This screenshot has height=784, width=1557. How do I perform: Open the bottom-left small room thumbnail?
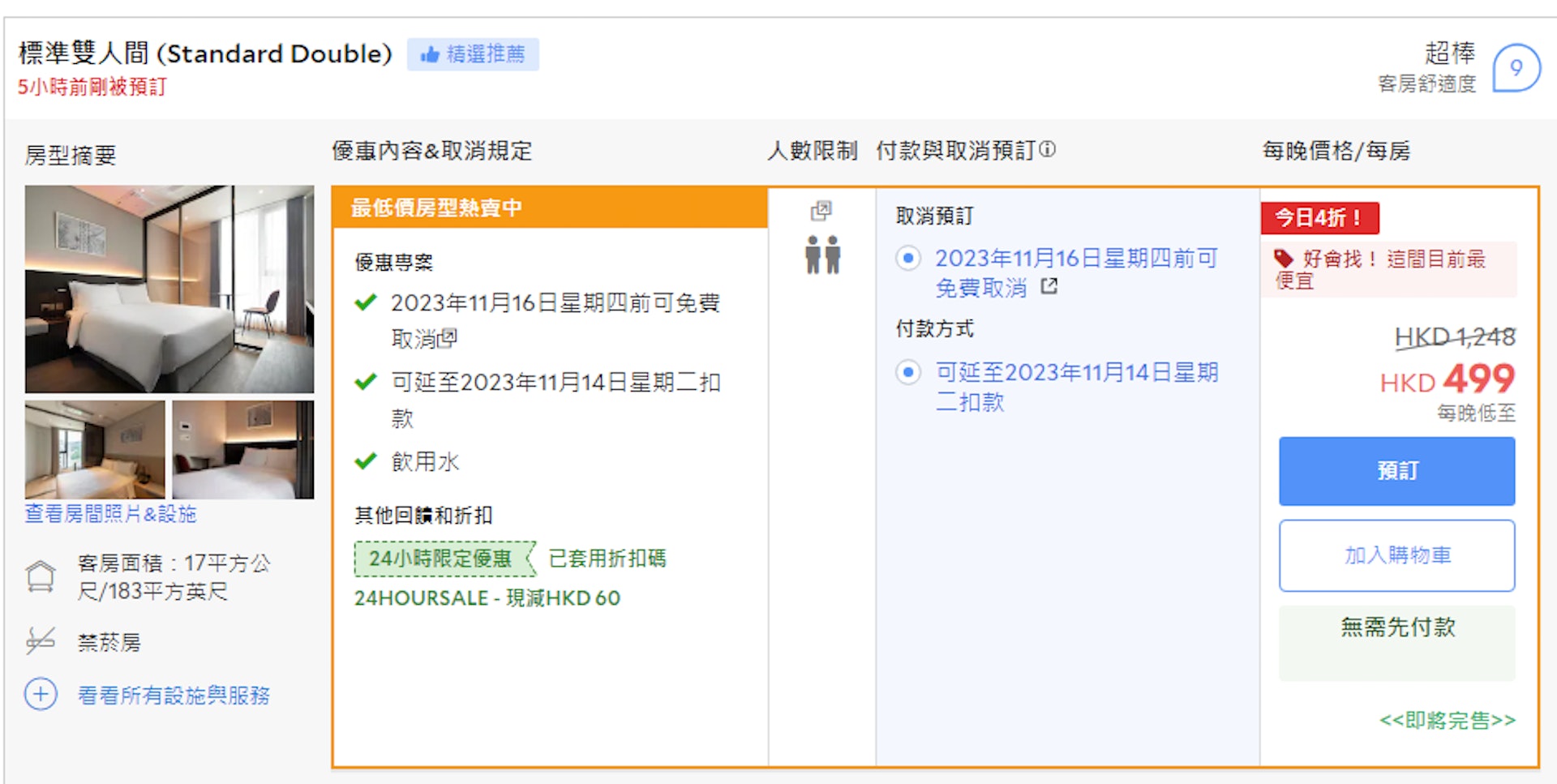pos(95,449)
